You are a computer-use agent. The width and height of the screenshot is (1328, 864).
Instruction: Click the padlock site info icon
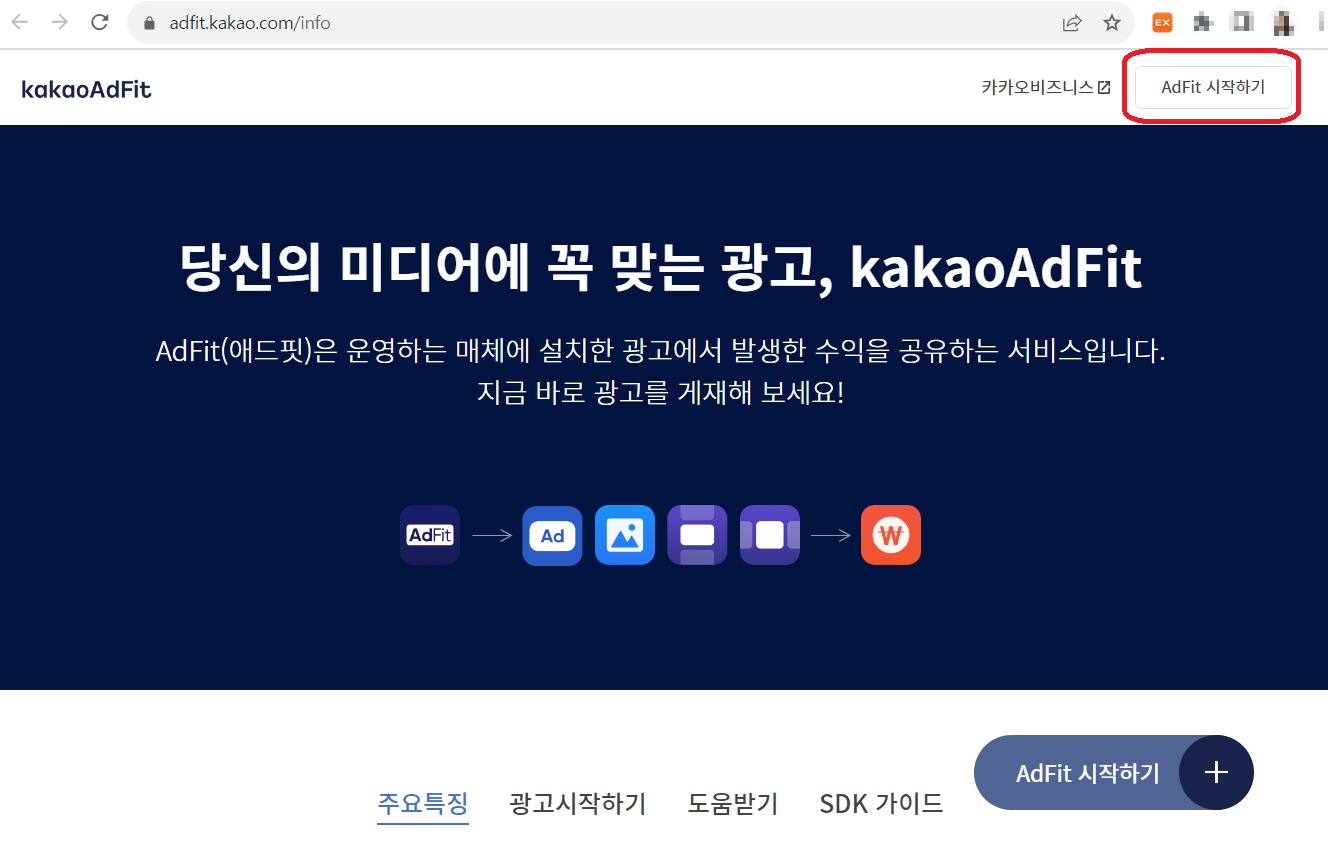(150, 23)
